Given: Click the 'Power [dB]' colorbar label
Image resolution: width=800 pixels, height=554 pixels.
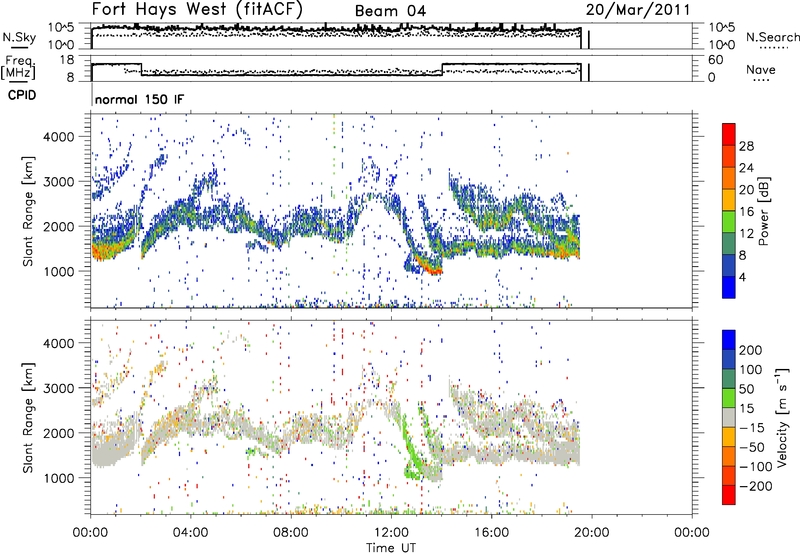Looking at the screenshot, I should click(x=763, y=211).
